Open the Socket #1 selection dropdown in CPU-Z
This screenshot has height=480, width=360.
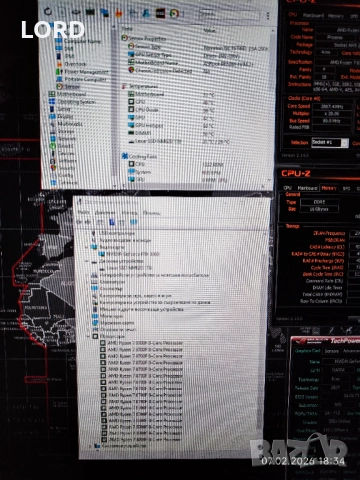pos(330,143)
